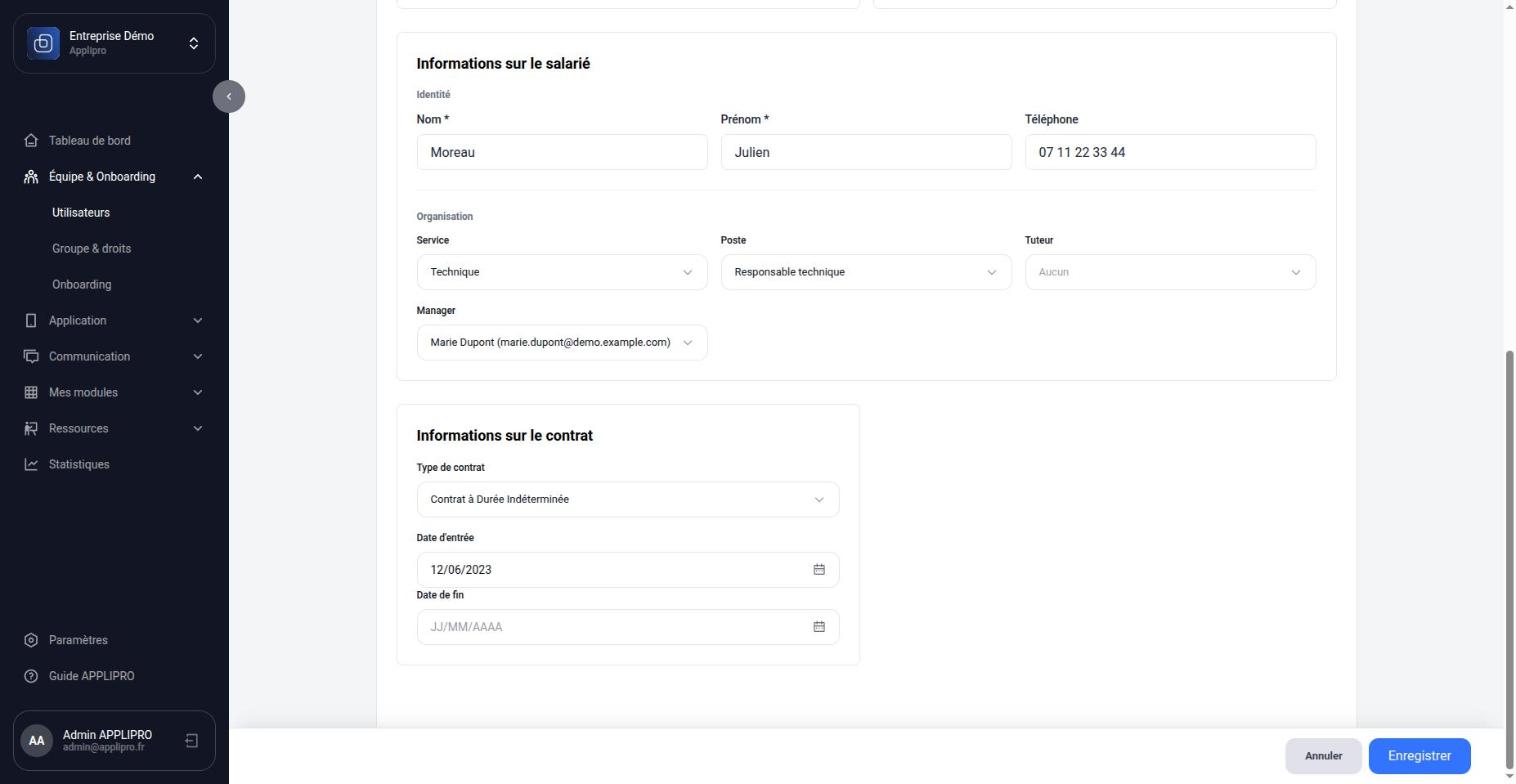Click the AA user avatar
This screenshot has height=784, width=1516.
coord(37,741)
